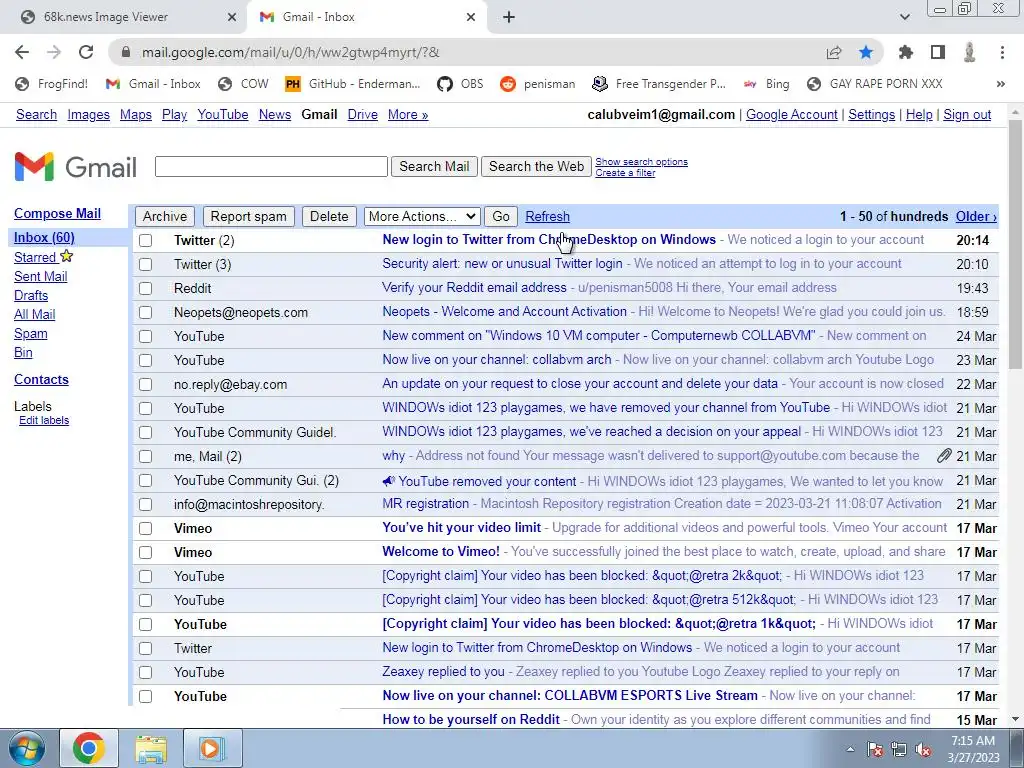Click the Older › pagination link
This screenshot has height=768, width=1024.
(976, 216)
